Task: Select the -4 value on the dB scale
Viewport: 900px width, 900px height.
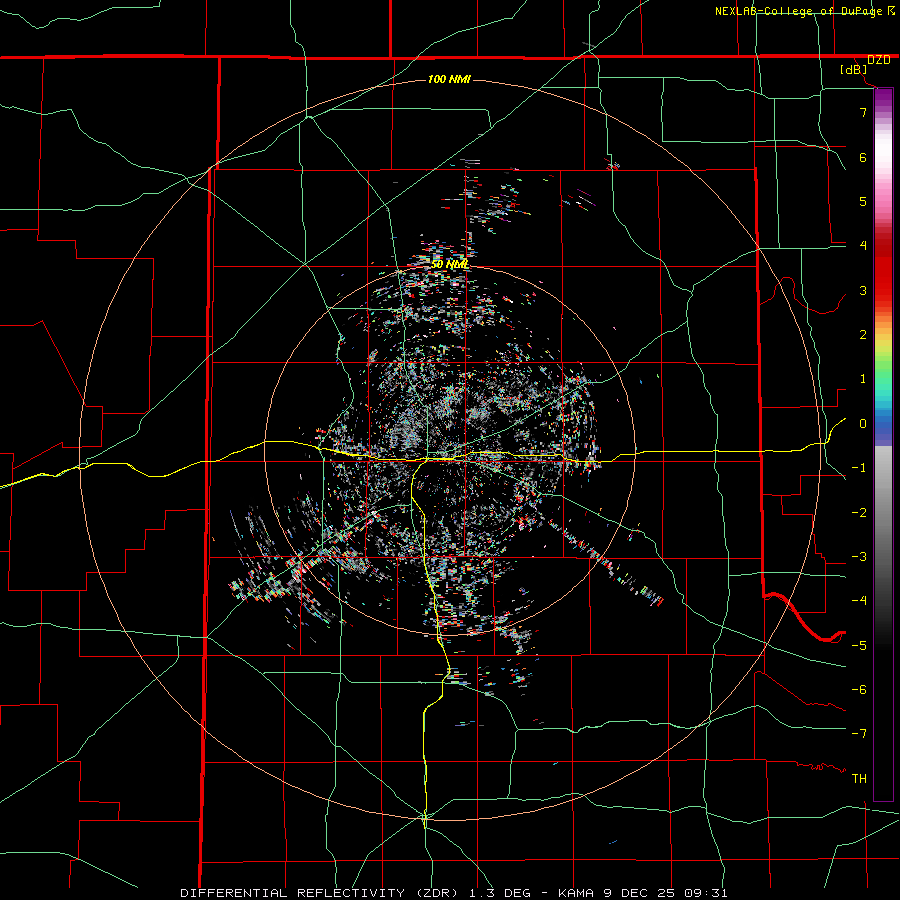Action: tap(859, 601)
